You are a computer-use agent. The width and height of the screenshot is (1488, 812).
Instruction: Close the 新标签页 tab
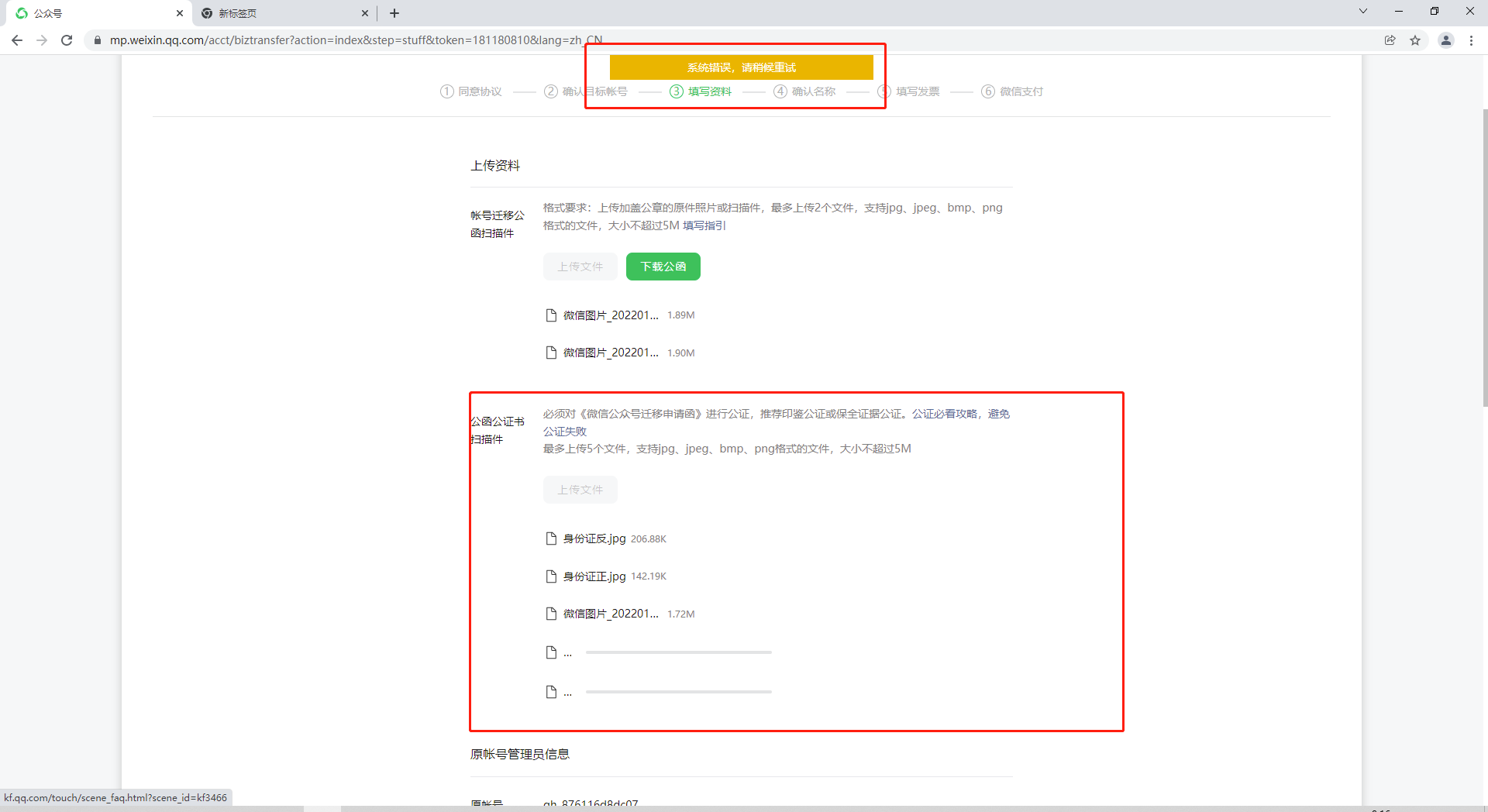pos(365,13)
